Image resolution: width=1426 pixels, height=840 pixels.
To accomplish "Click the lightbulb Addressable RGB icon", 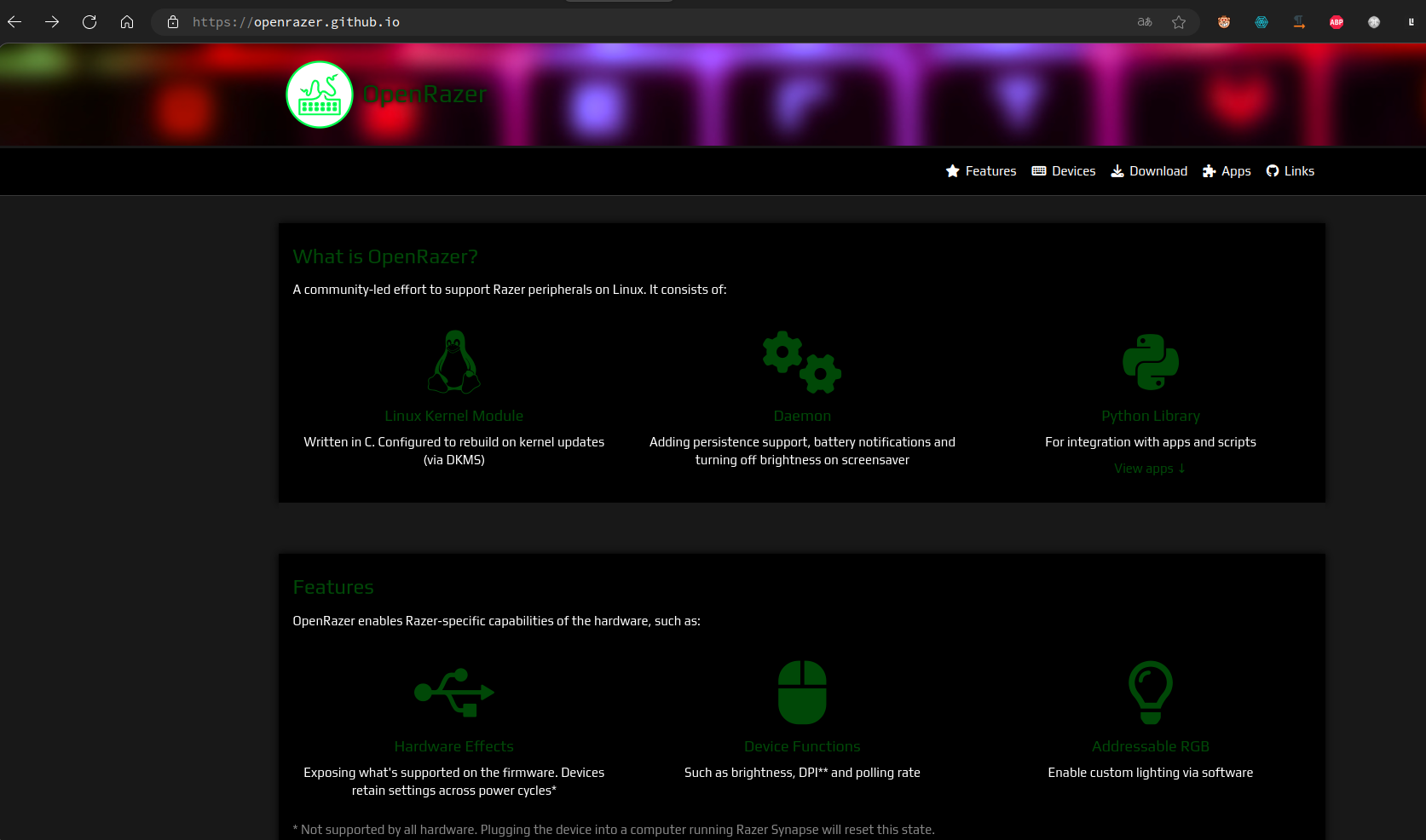I will tap(1151, 693).
